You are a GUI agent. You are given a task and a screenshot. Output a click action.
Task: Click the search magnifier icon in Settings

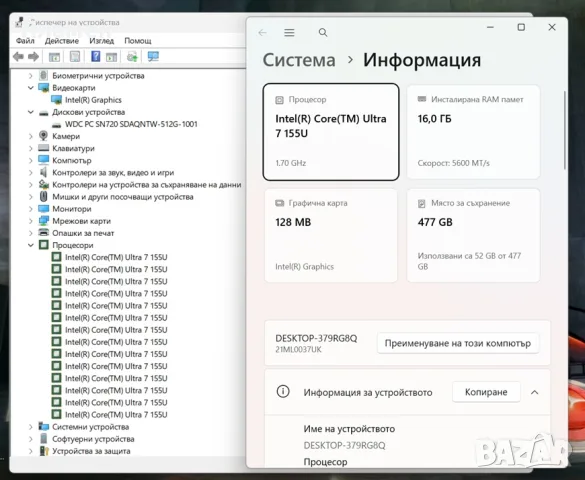click(x=323, y=33)
